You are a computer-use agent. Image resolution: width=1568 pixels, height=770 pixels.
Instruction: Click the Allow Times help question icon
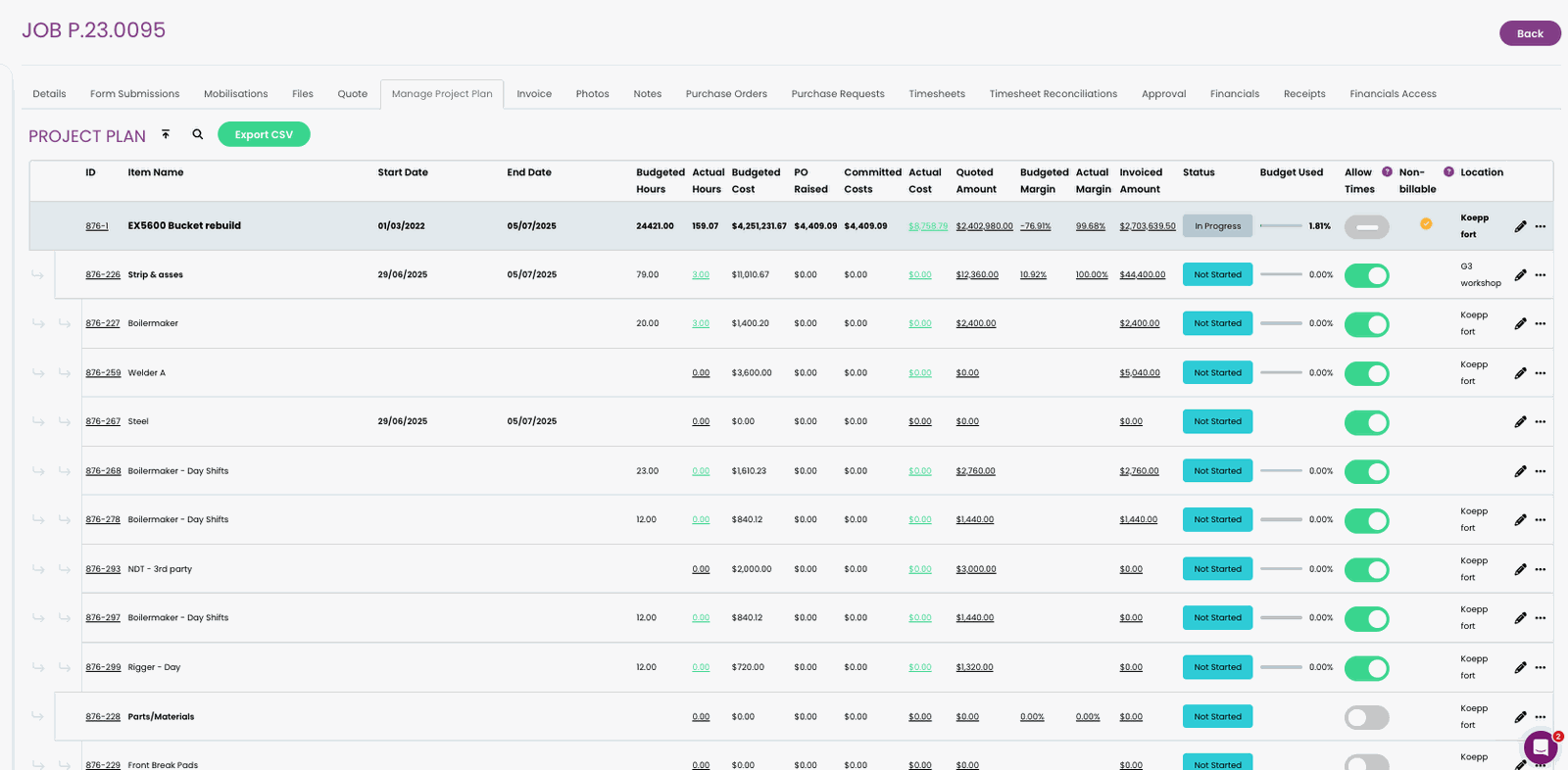click(1387, 171)
